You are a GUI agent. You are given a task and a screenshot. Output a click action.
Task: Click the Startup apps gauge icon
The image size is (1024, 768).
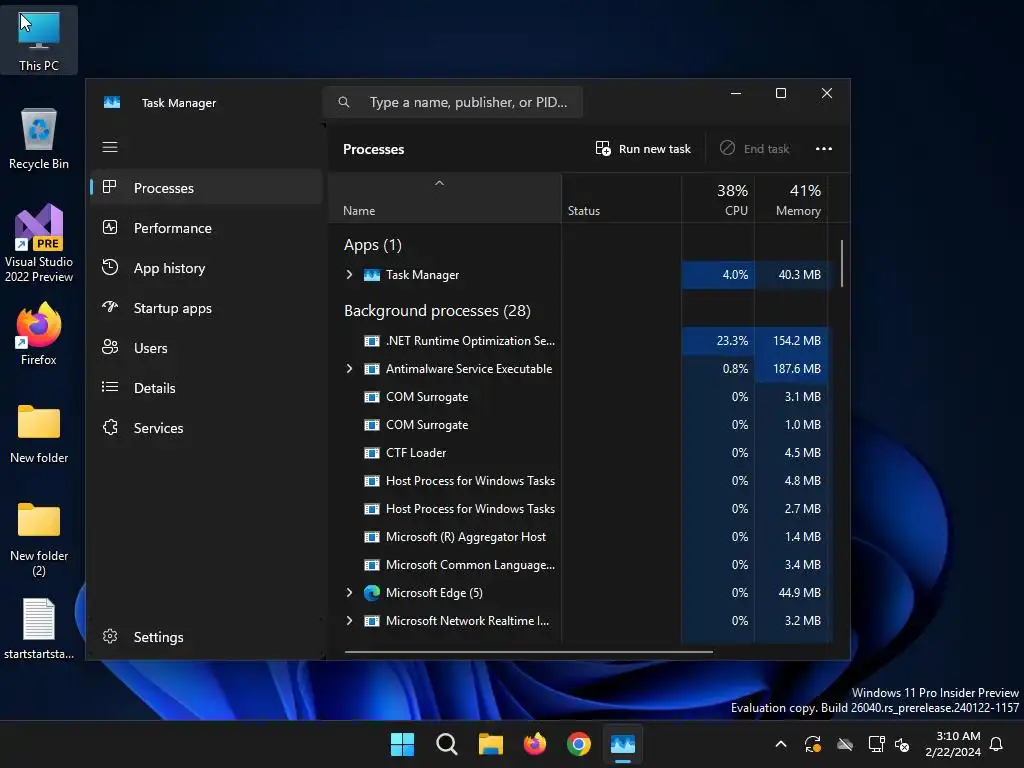(110, 306)
